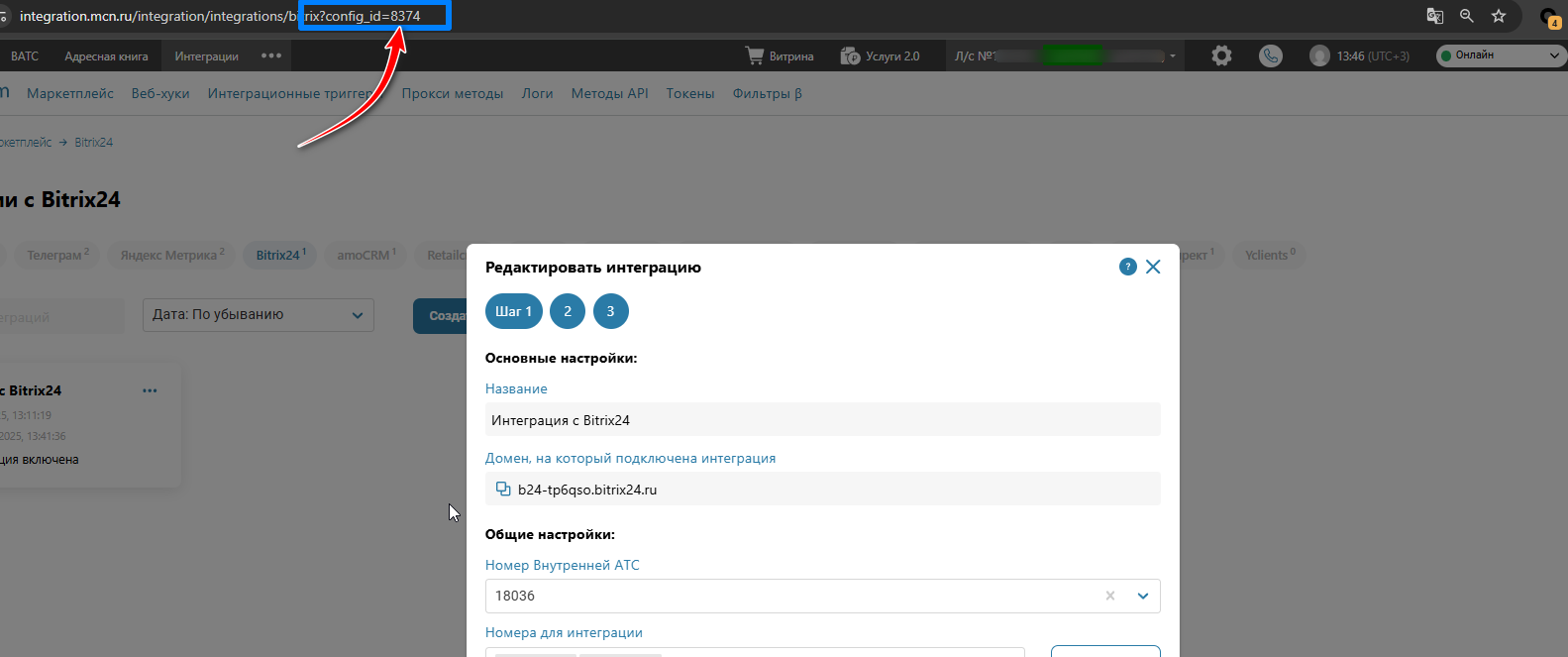Screen dimensions: 1568x657
Task: Click the Номера для интеграции label
Action: [x=564, y=632]
